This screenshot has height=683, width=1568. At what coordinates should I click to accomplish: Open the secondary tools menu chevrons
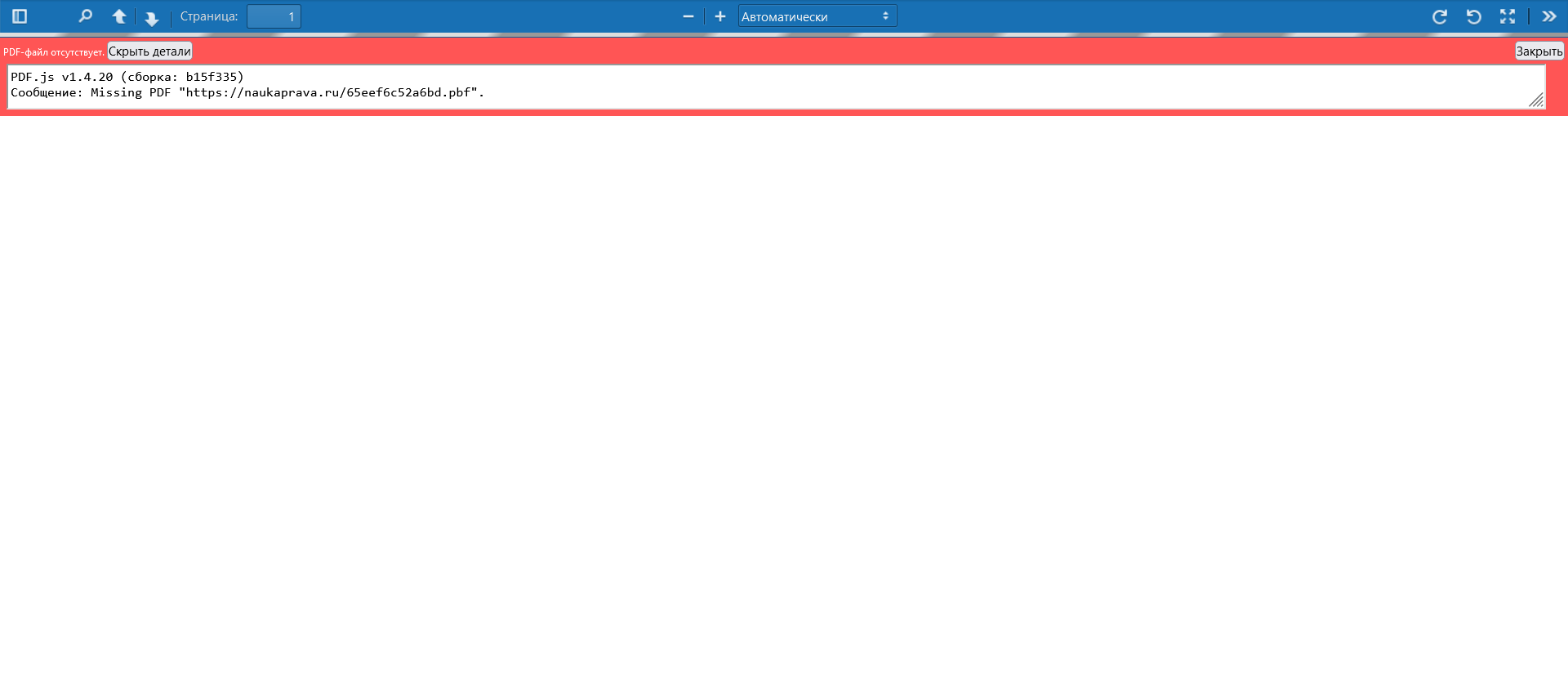tap(1549, 16)
